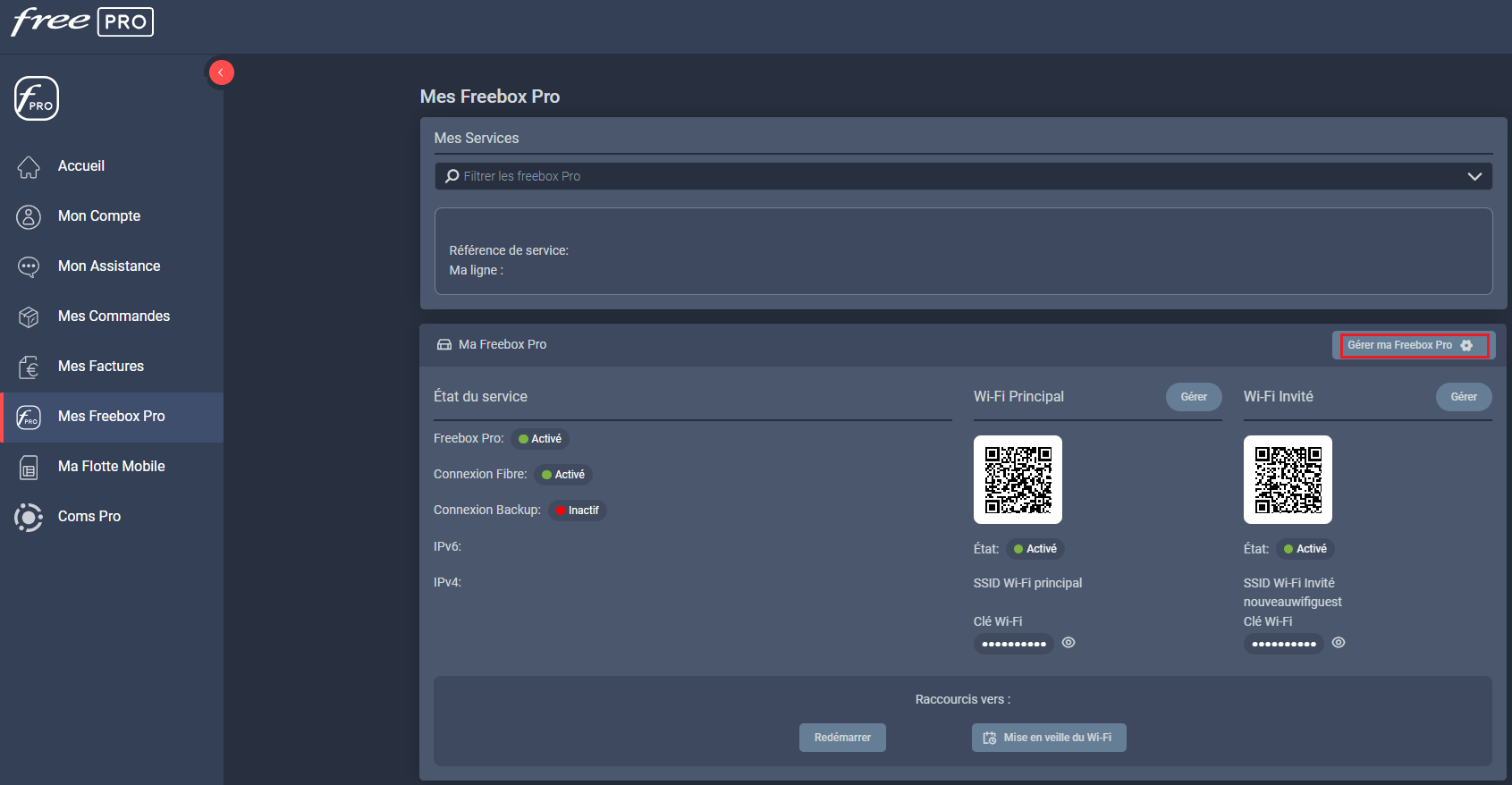Click the Ma Freebox Pro router icon
The height and width of the screenshot is (785, 1512).
(x=443, y=345)
